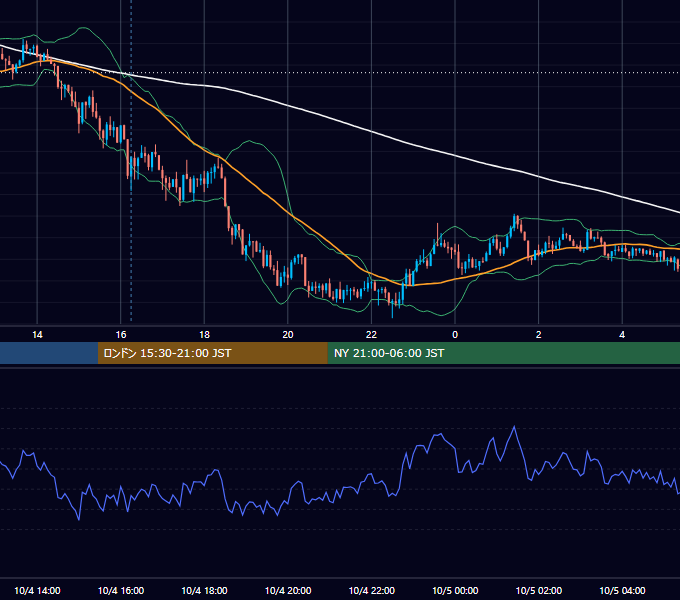
Task: Click the 0 hour label on price chart axis
Action: pyautogui.click(x=455, y=335)
